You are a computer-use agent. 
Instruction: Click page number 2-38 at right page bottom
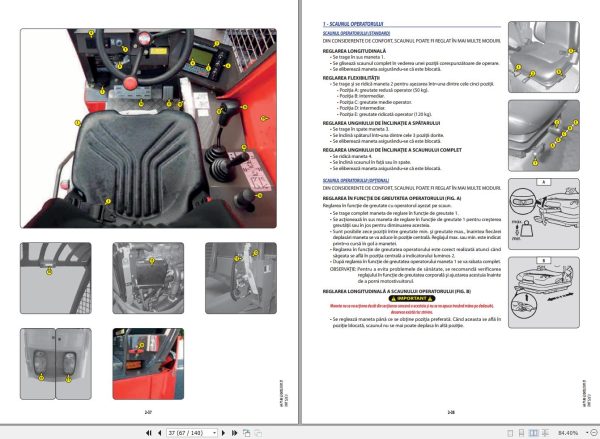(451, 412)
